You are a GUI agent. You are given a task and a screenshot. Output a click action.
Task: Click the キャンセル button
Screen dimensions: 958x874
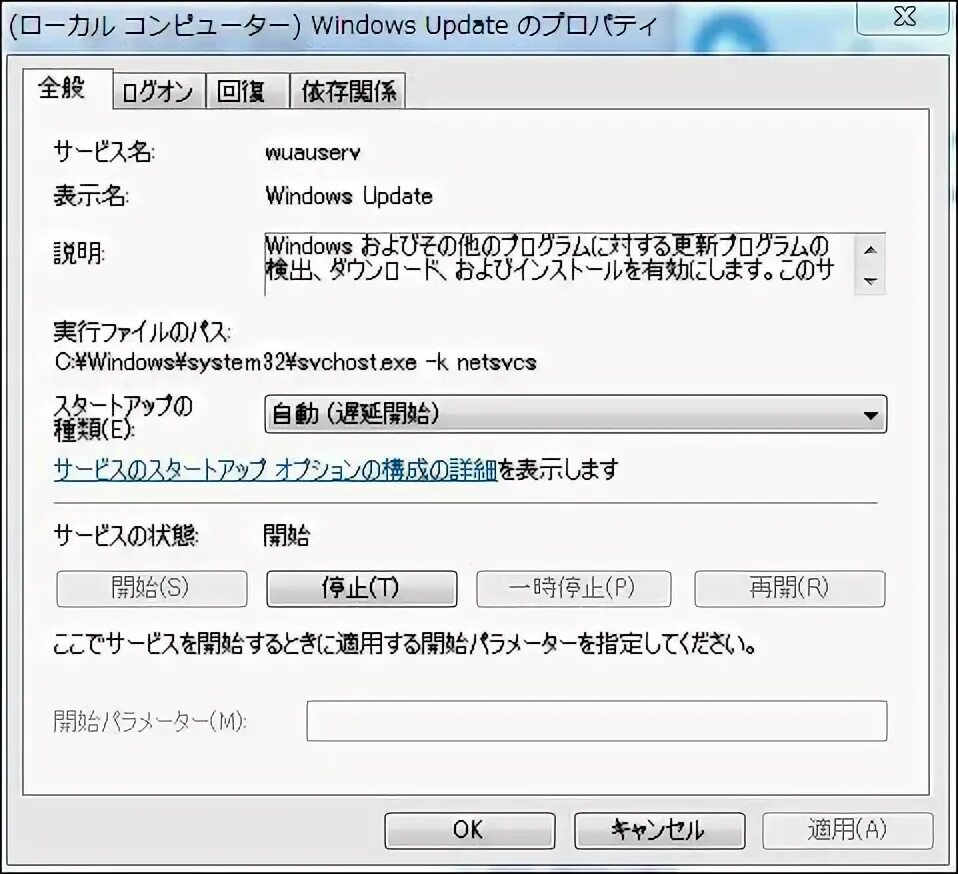click(x=659, y=831)
